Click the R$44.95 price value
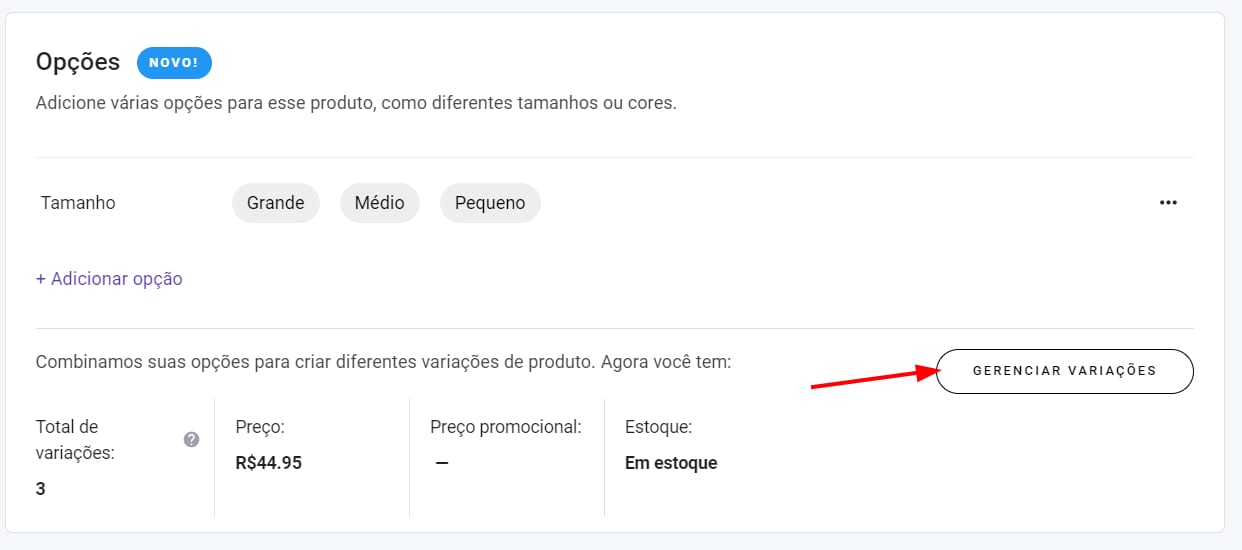The image size is (1242, 550). tap(268, 463)
